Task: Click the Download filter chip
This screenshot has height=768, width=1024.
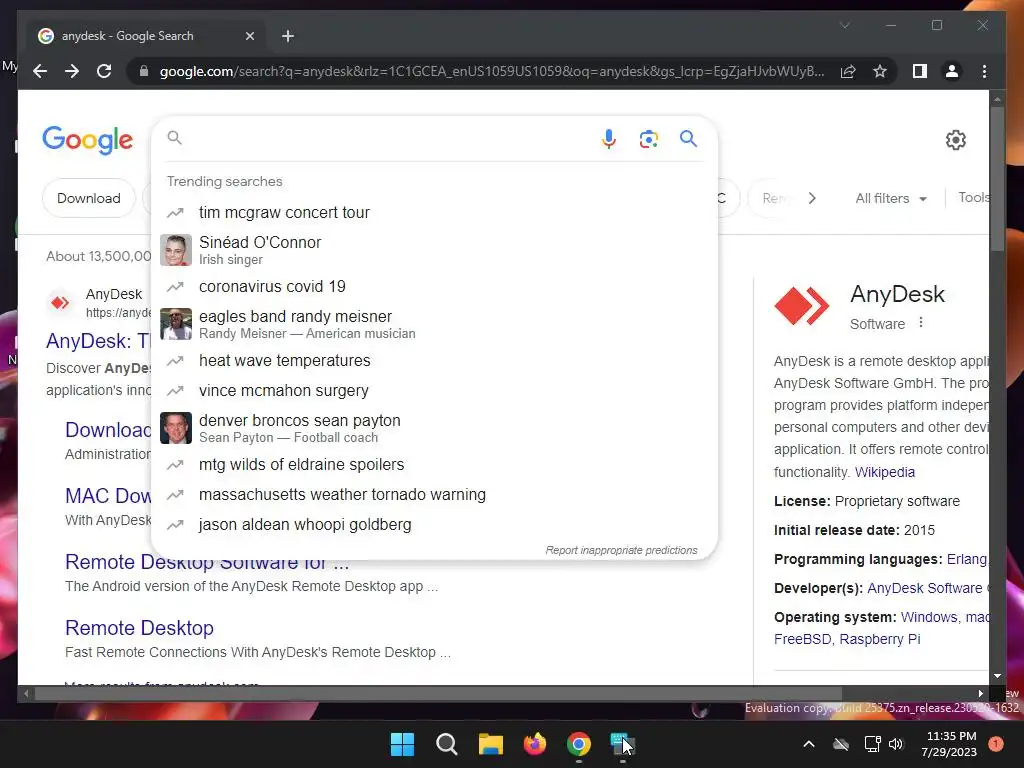Action: pyautogui.click(x=89, y=198)
